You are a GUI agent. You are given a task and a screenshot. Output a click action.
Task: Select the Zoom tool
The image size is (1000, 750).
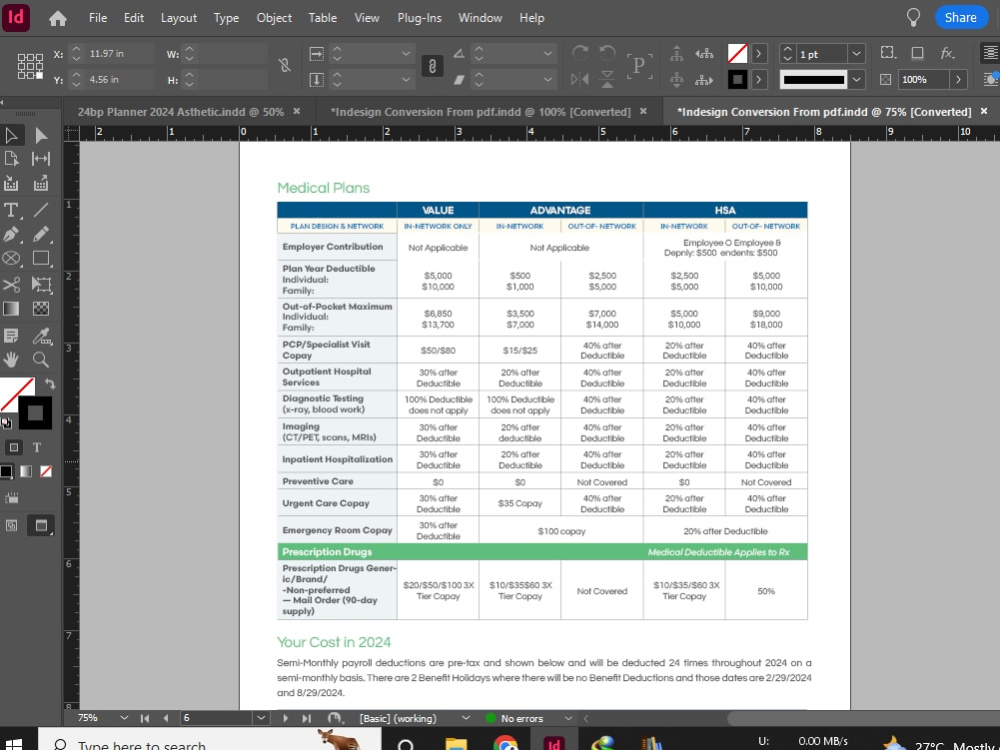coord(38,361)
